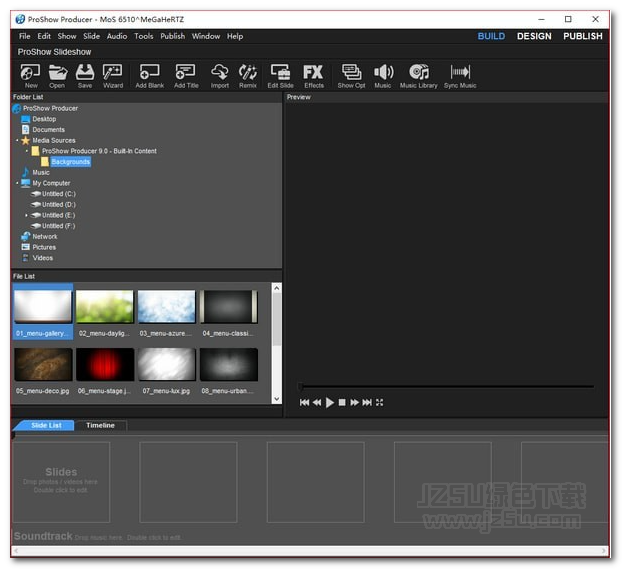Click the slide list horizontal scrollbar
This screenshot has height=569, width=622.
pyautogui.click(x=310, y=551)
